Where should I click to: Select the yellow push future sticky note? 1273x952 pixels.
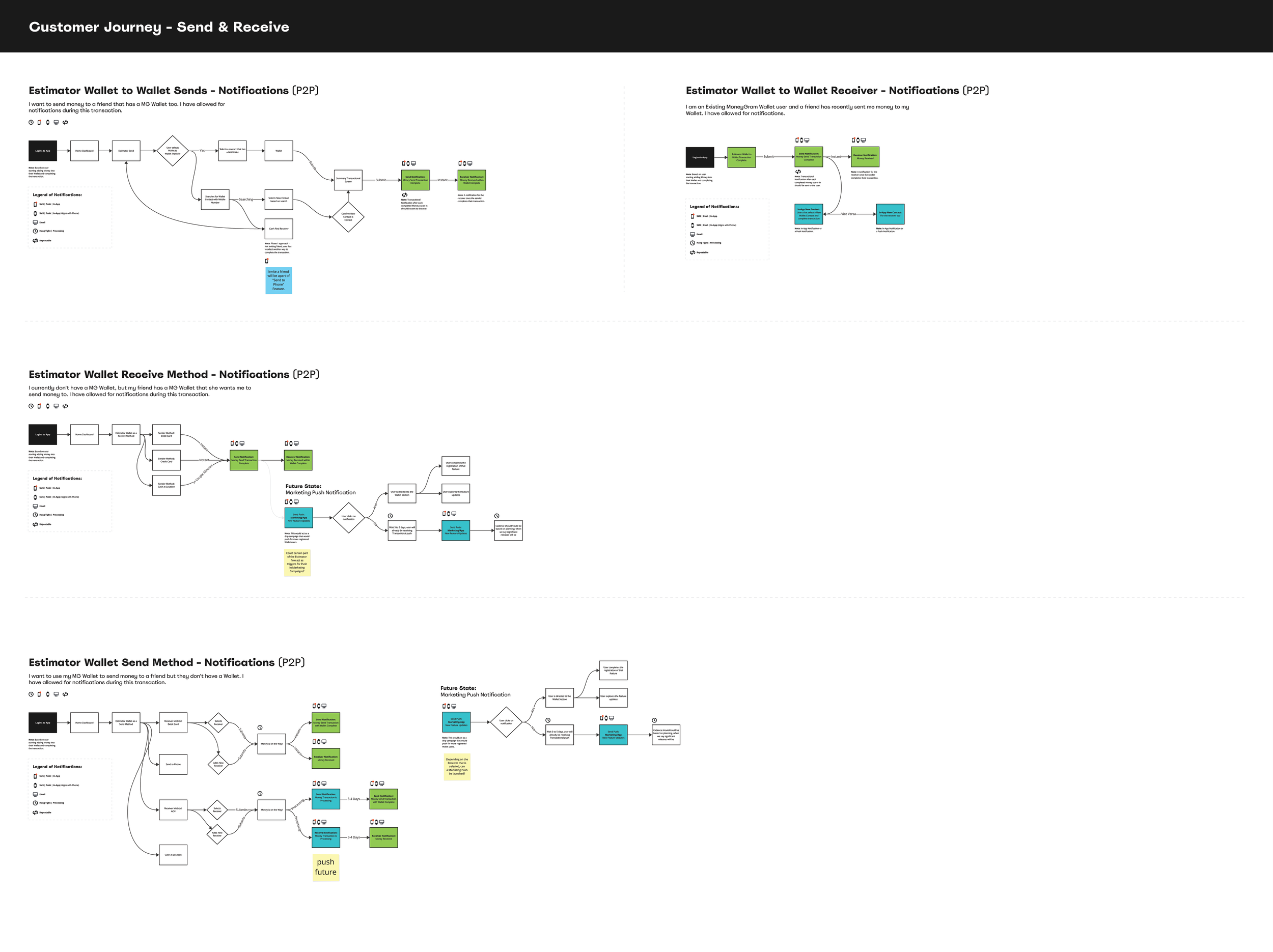(326, 867)
